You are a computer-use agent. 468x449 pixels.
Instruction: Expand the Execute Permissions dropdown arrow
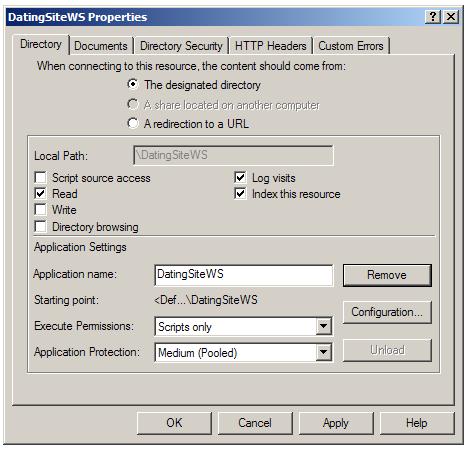(323, 326)
